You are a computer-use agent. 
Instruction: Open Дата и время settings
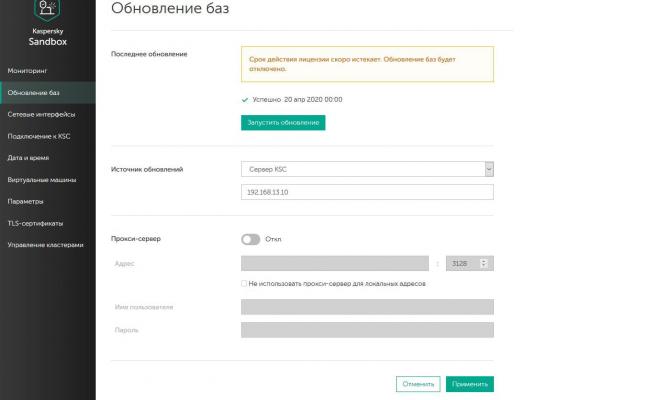28,158
